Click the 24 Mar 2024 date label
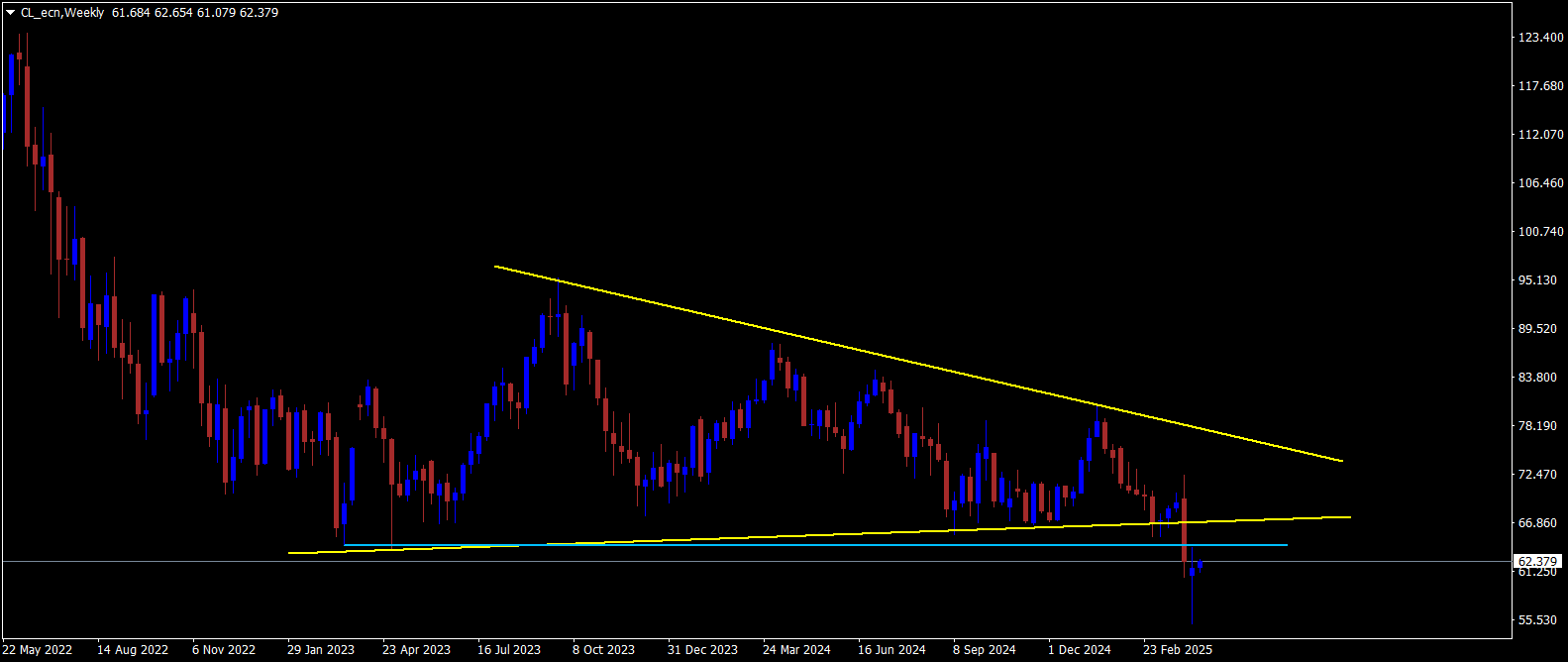1568x662 pixels. [x=796, y=650]
